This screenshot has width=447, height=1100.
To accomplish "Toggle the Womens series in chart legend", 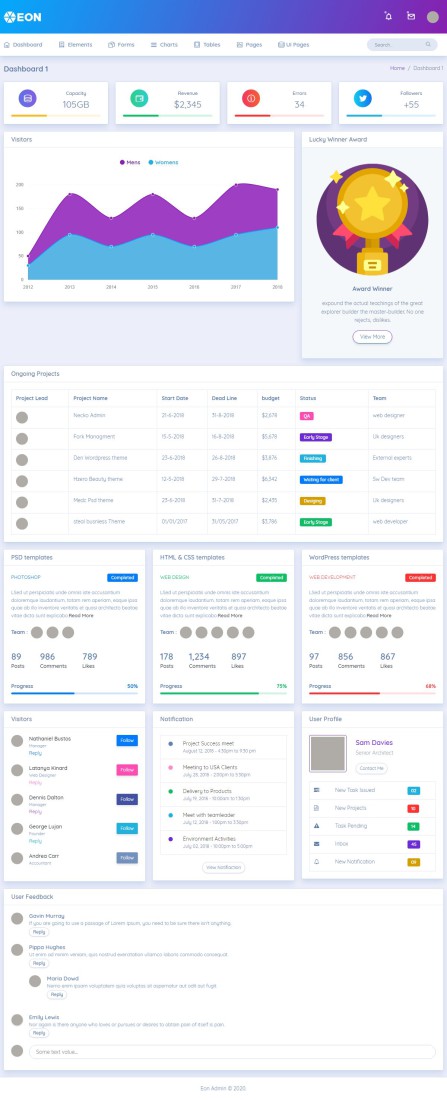I will pos(164,162).
